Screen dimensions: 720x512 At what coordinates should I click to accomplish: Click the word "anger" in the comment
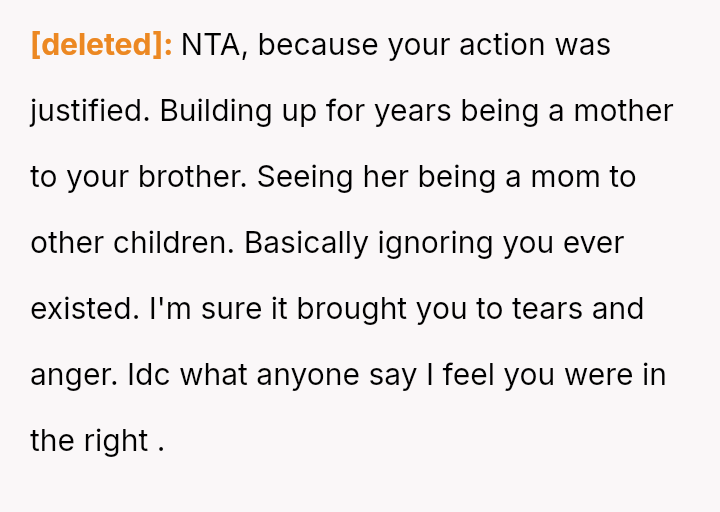75,375
